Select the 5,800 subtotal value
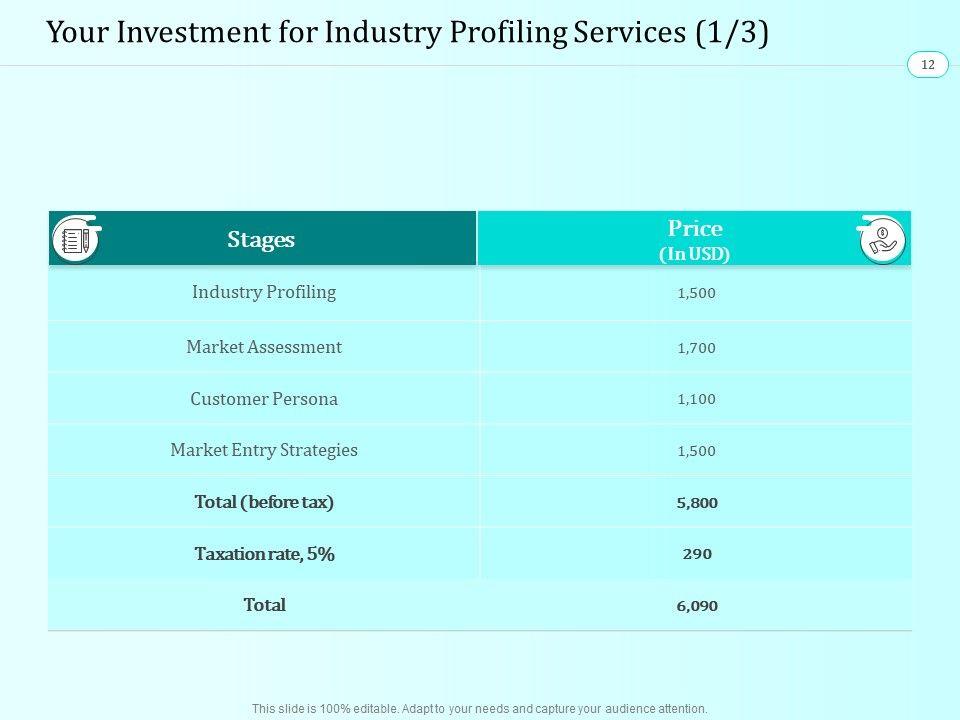The width and height of the screenshot is (960, 720). pos(696,503)
